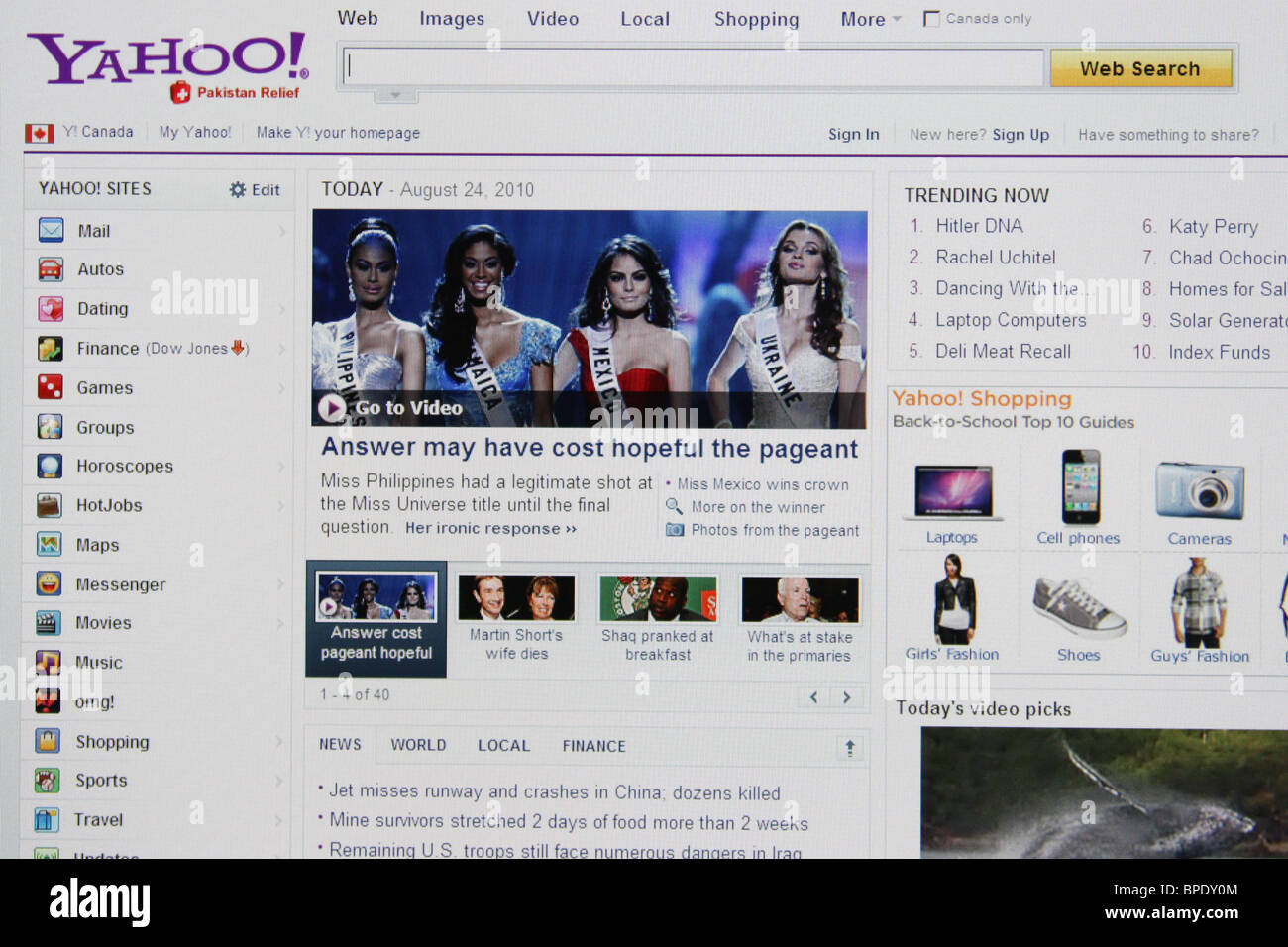Open the Katy Perry trending link
Screen dimensions: 1288x947
pos(1214,227)
